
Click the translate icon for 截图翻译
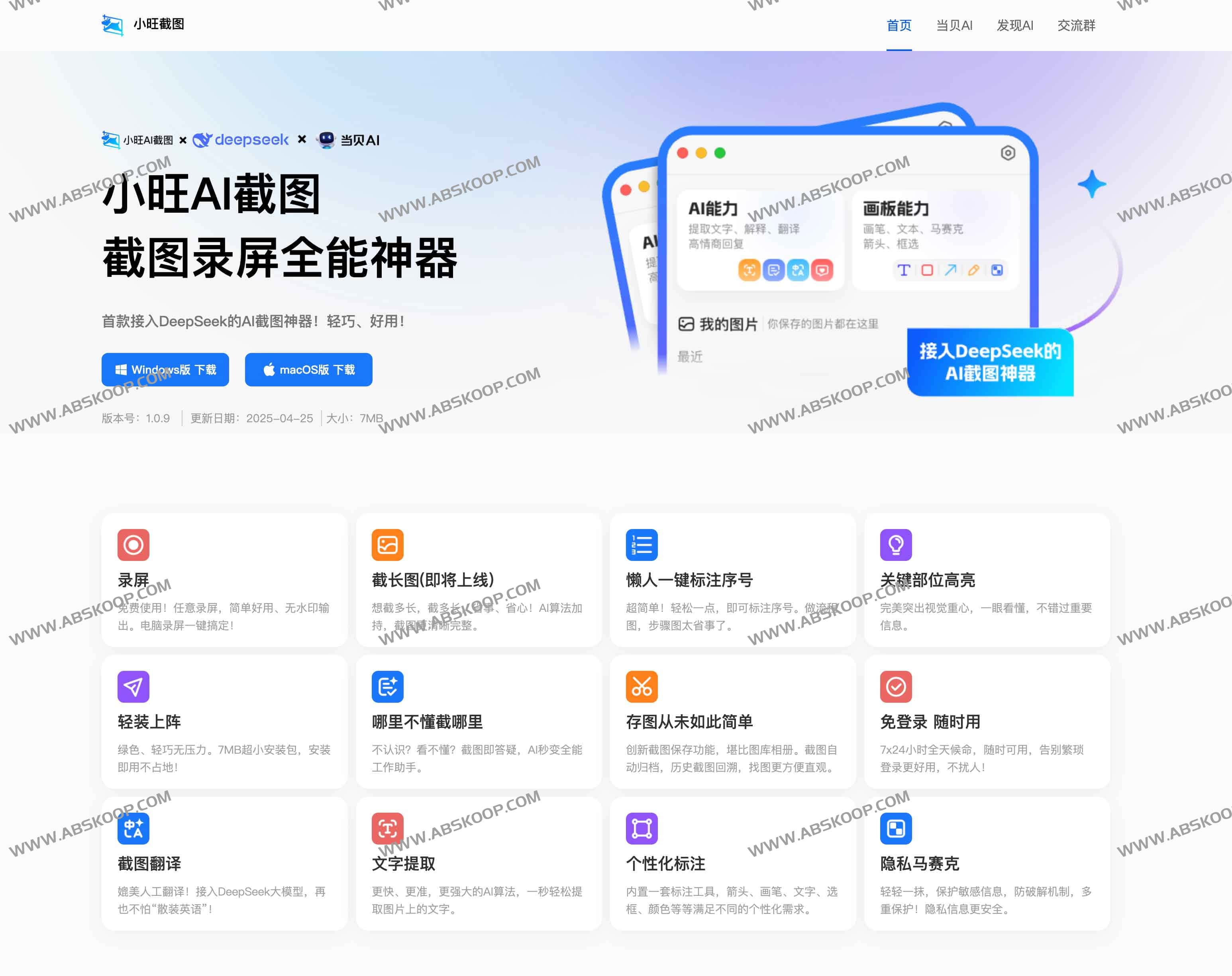pos(134,828)
